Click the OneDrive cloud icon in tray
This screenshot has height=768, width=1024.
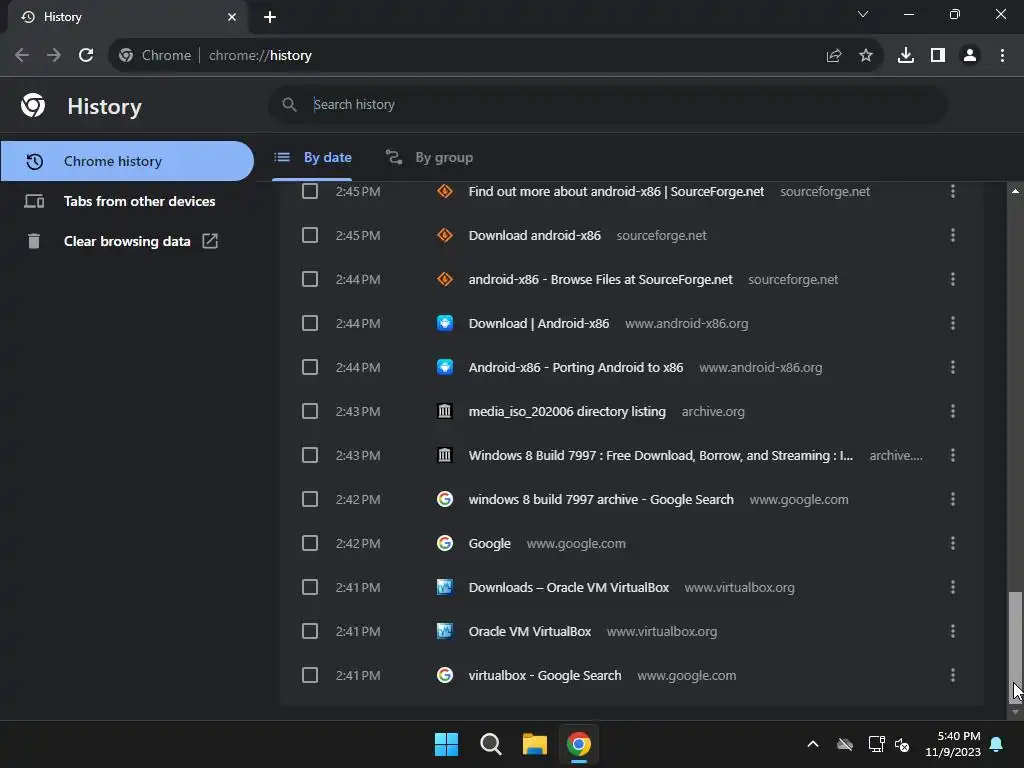pyautogui.click(x=845, y=744)
